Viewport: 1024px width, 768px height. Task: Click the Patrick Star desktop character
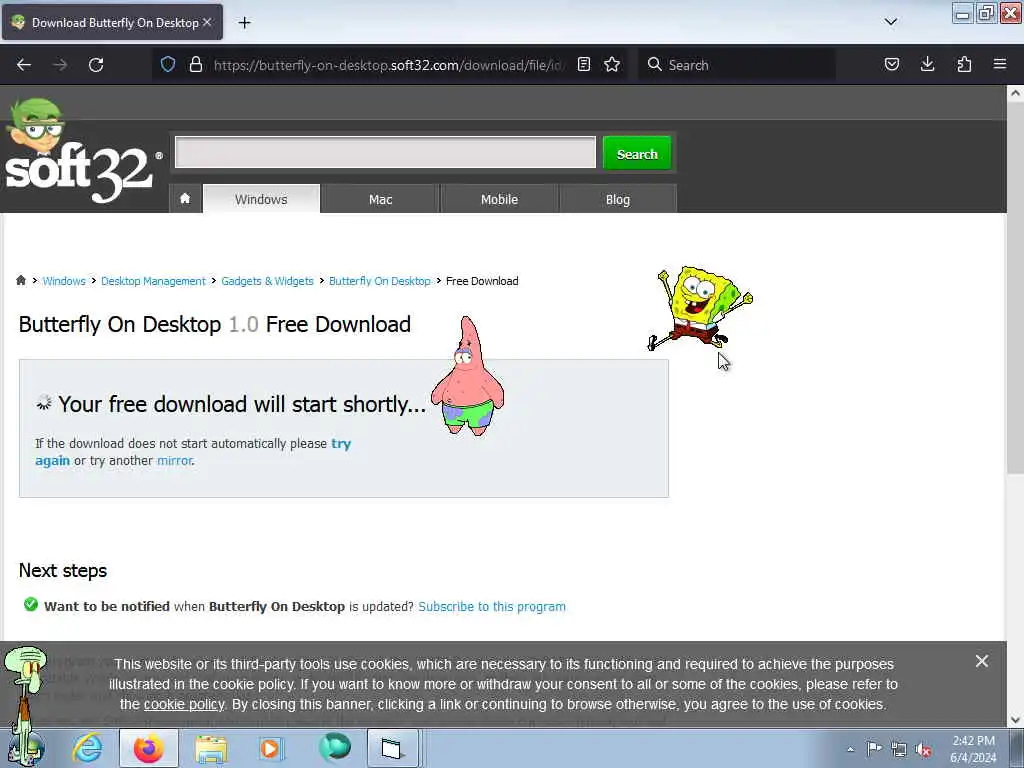click(467, 376)
